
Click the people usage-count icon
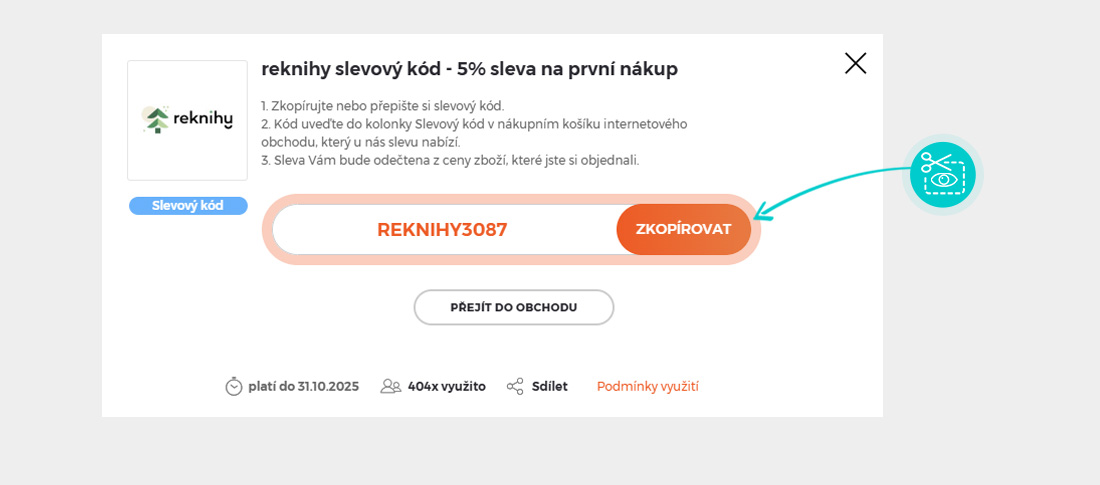390,386
